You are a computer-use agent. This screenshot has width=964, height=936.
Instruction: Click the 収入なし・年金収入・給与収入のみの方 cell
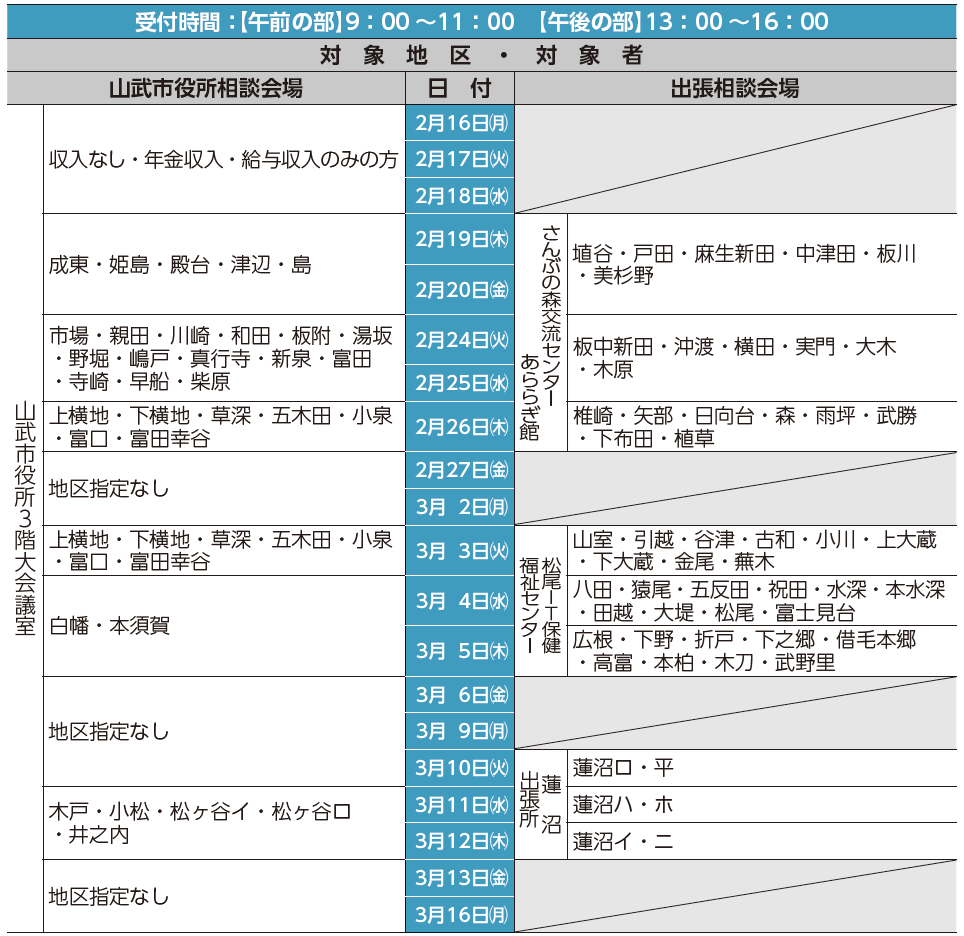pyautogui.click(x=224, y=159)
